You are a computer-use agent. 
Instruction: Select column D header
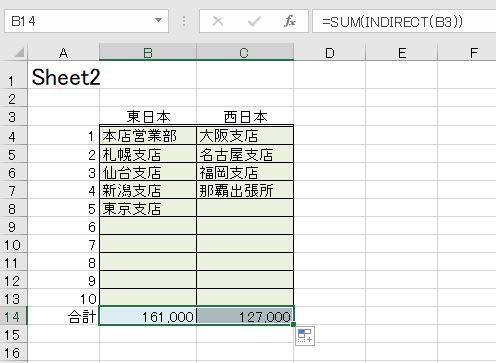[x=329, y=53]
